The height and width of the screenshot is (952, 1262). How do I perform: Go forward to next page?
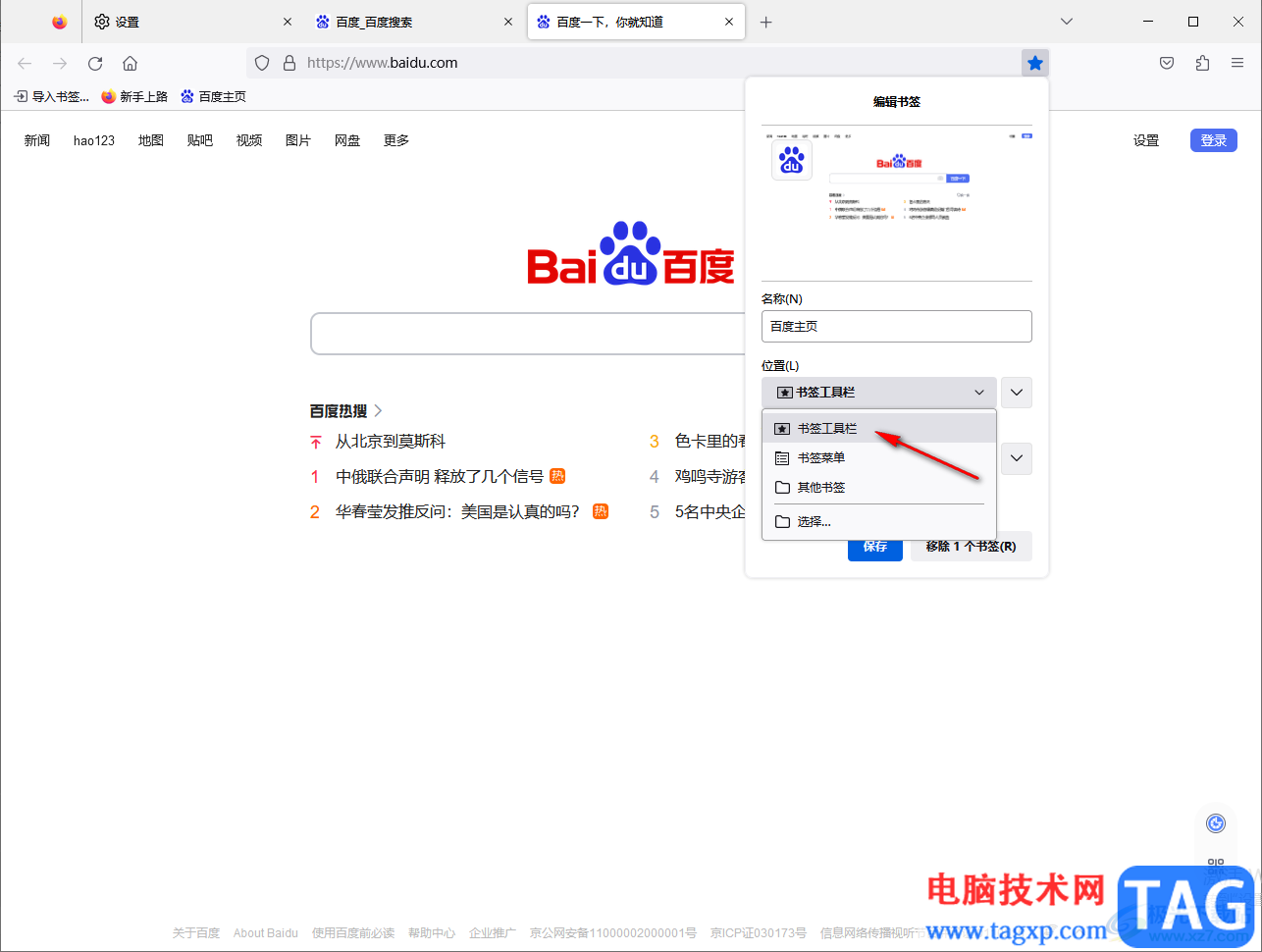60,63
